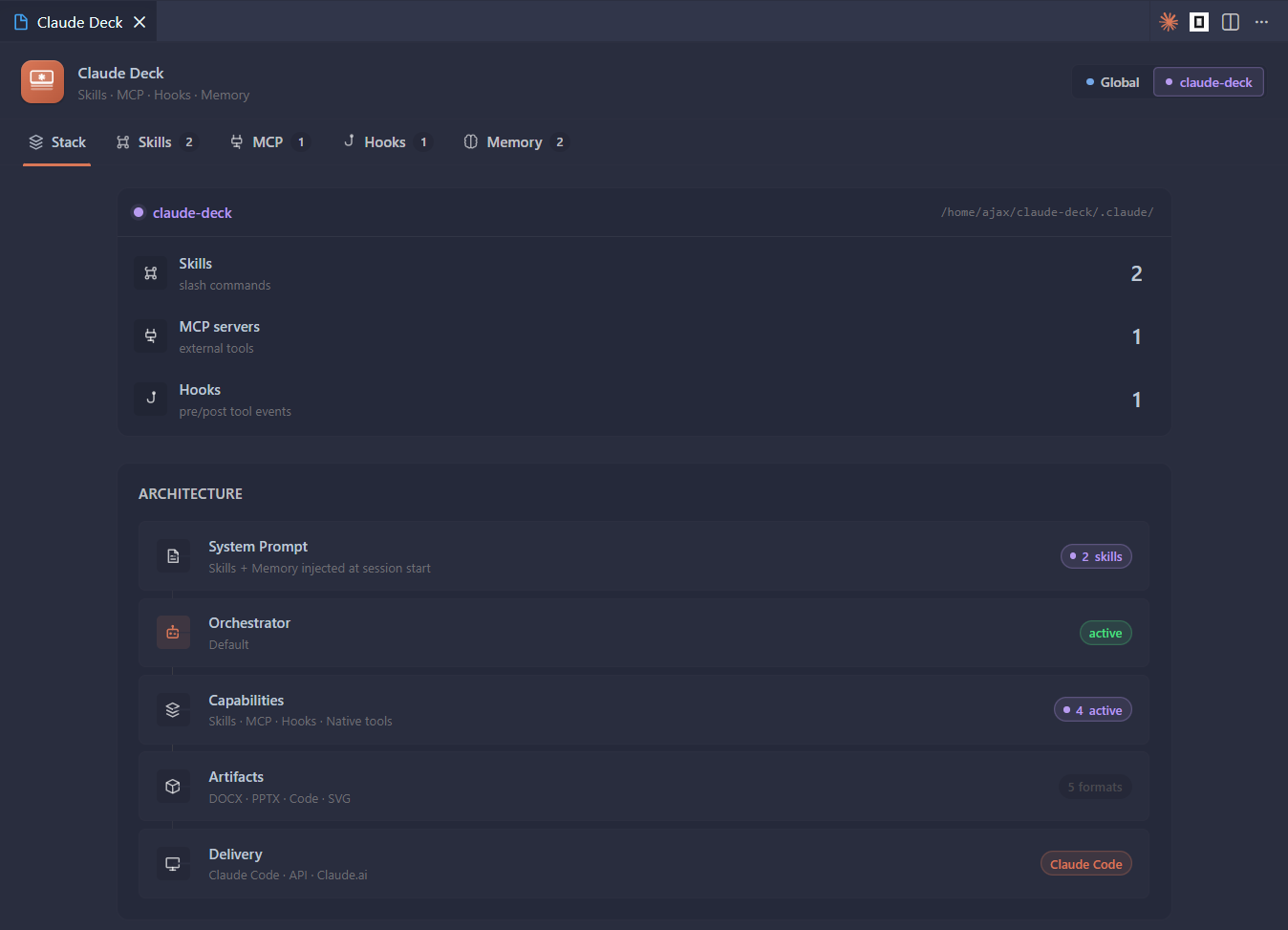Viewport: 1288px width, 930px height.
Task: Click the purple dot beside claude-deck header
Action: coord(139,212)
